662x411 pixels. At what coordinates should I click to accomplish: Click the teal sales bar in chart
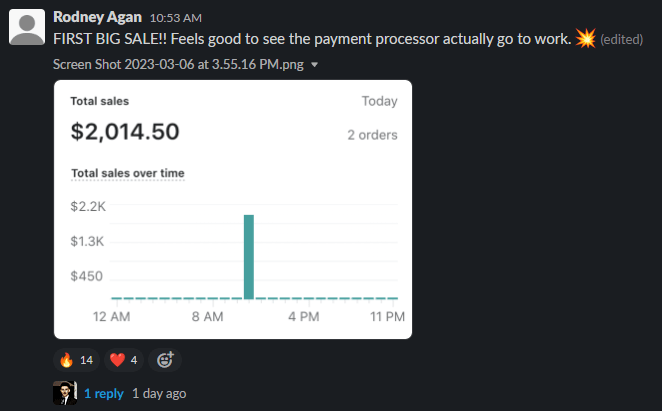(x=249, y=257)
